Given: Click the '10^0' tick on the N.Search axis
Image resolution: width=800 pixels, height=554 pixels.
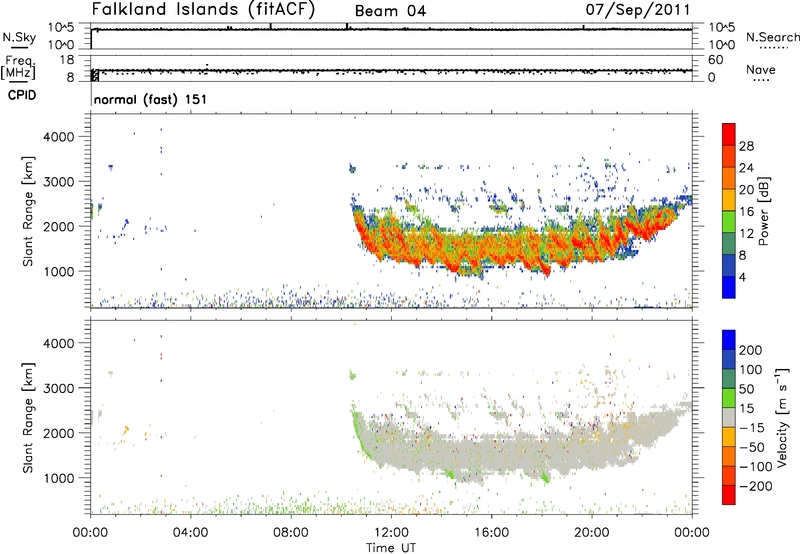Looking at the screenshot, I should tap(722, 45).
